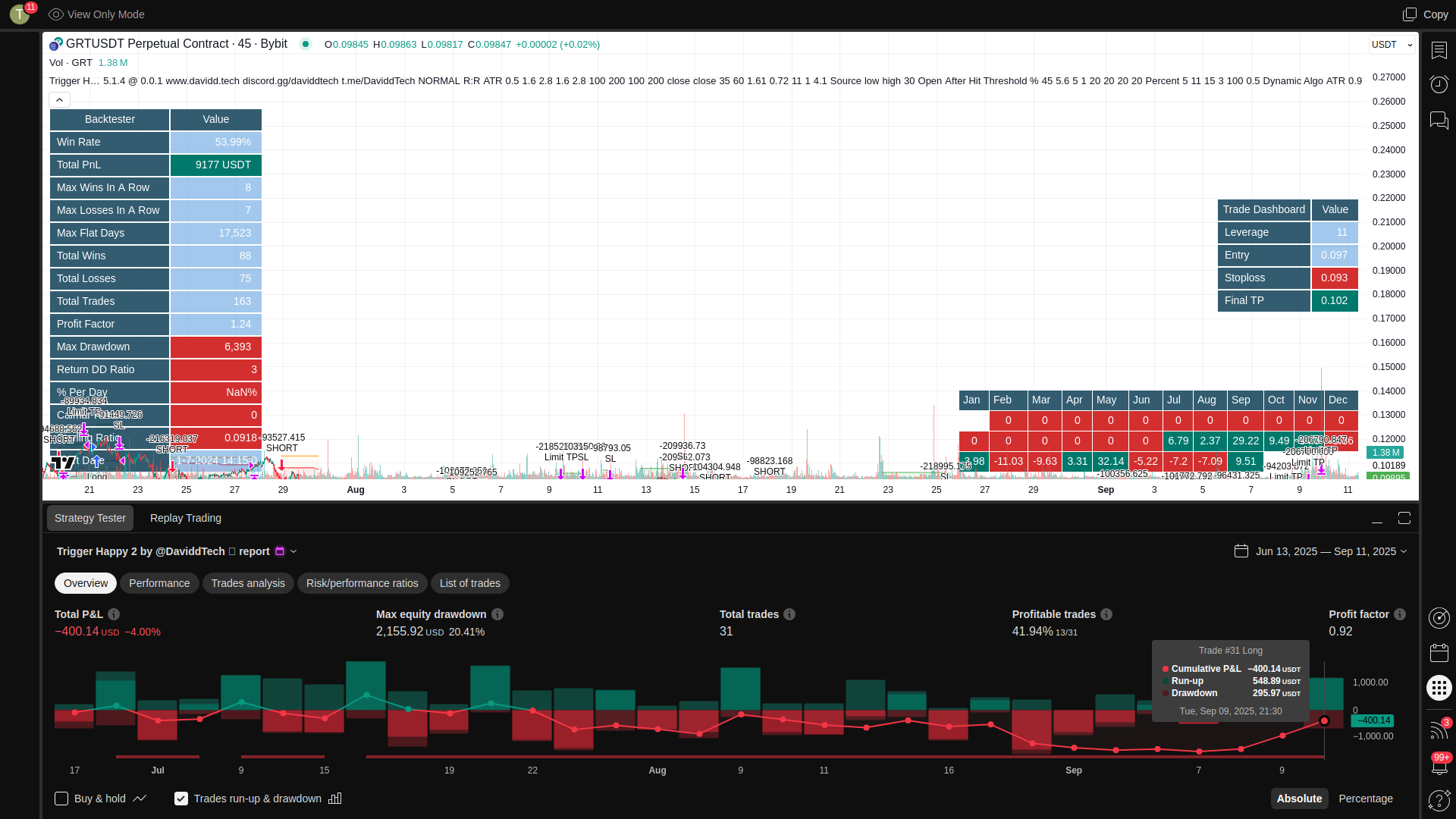The height and width of the screenshot is (819, 1456).
Task: Open the alerts clock icon
Action: pyautogui.click(x=1439, y=84)
